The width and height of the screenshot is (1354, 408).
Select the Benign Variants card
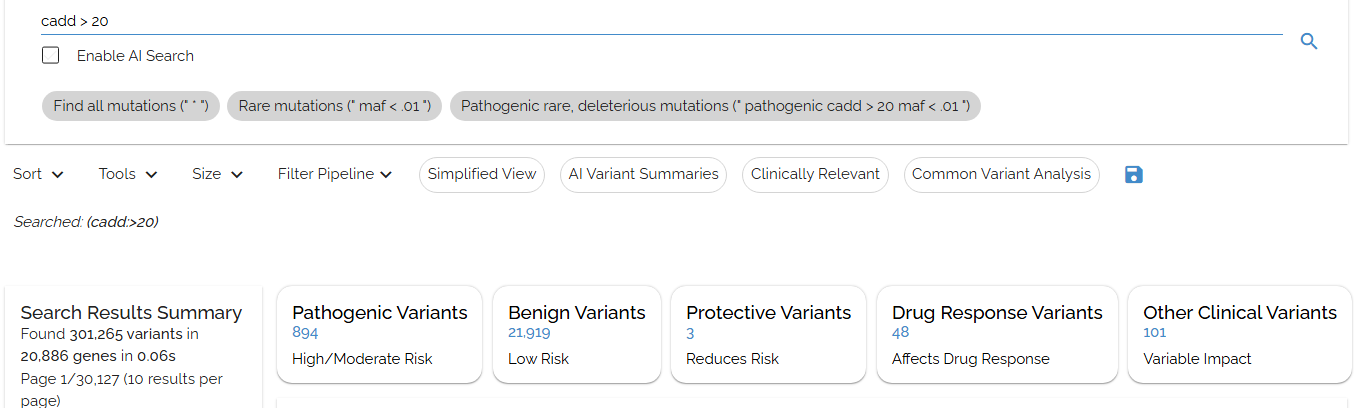576,335
